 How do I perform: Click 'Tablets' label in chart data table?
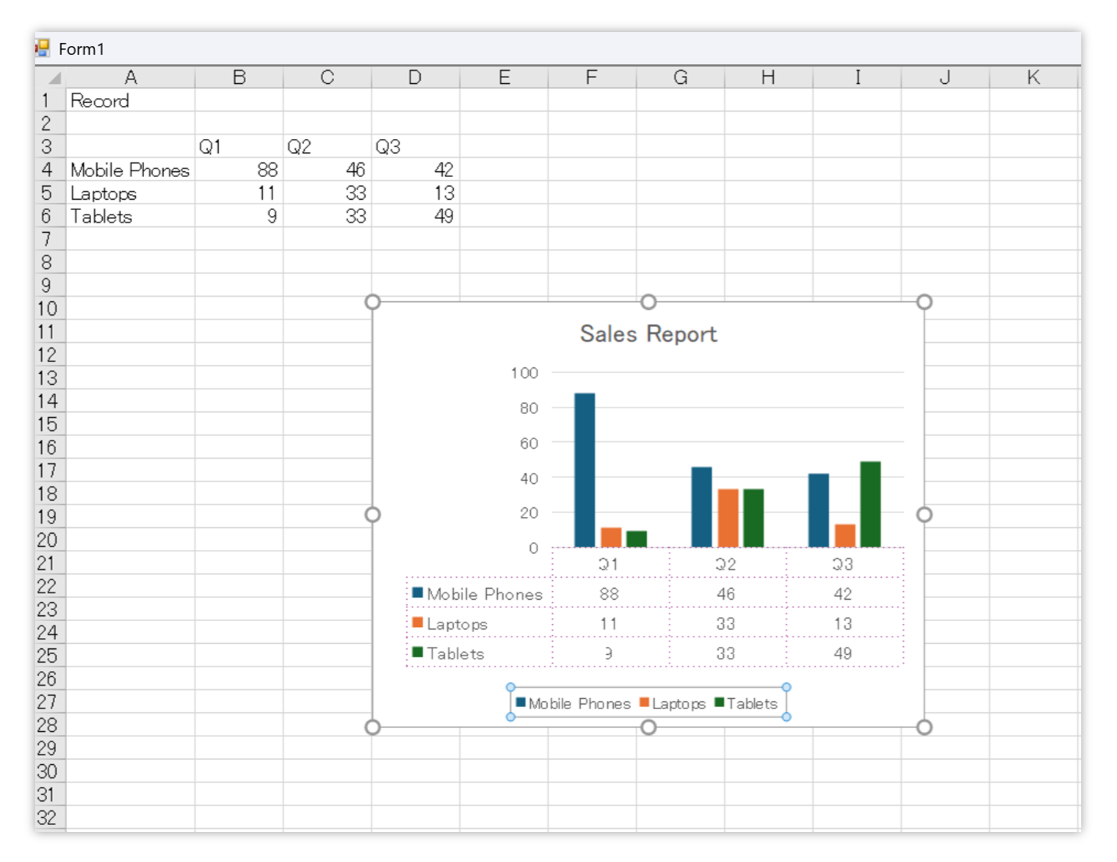pyautogui.click(x=455, y=653)
